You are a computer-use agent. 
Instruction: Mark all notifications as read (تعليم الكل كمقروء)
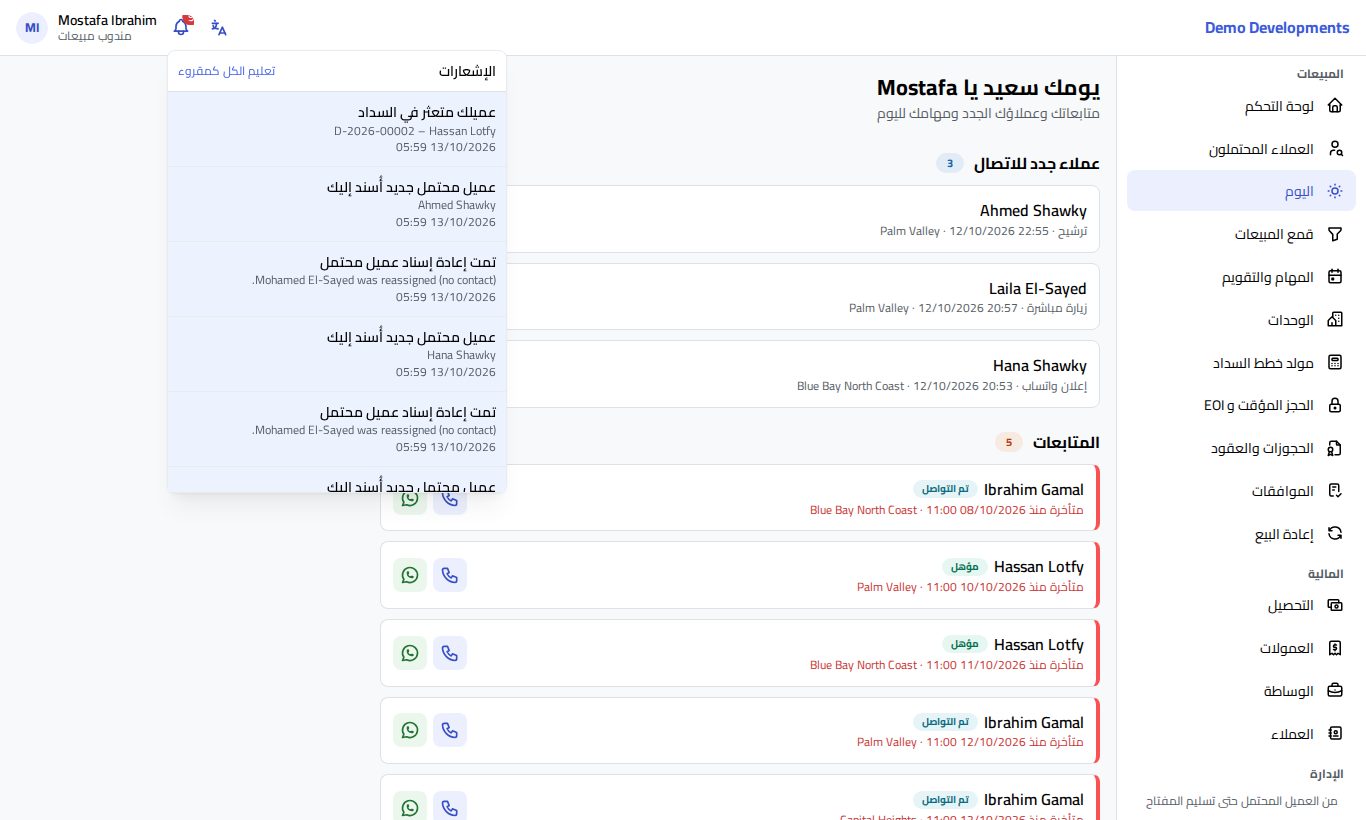pyautogui.click(x=227, y=71)
